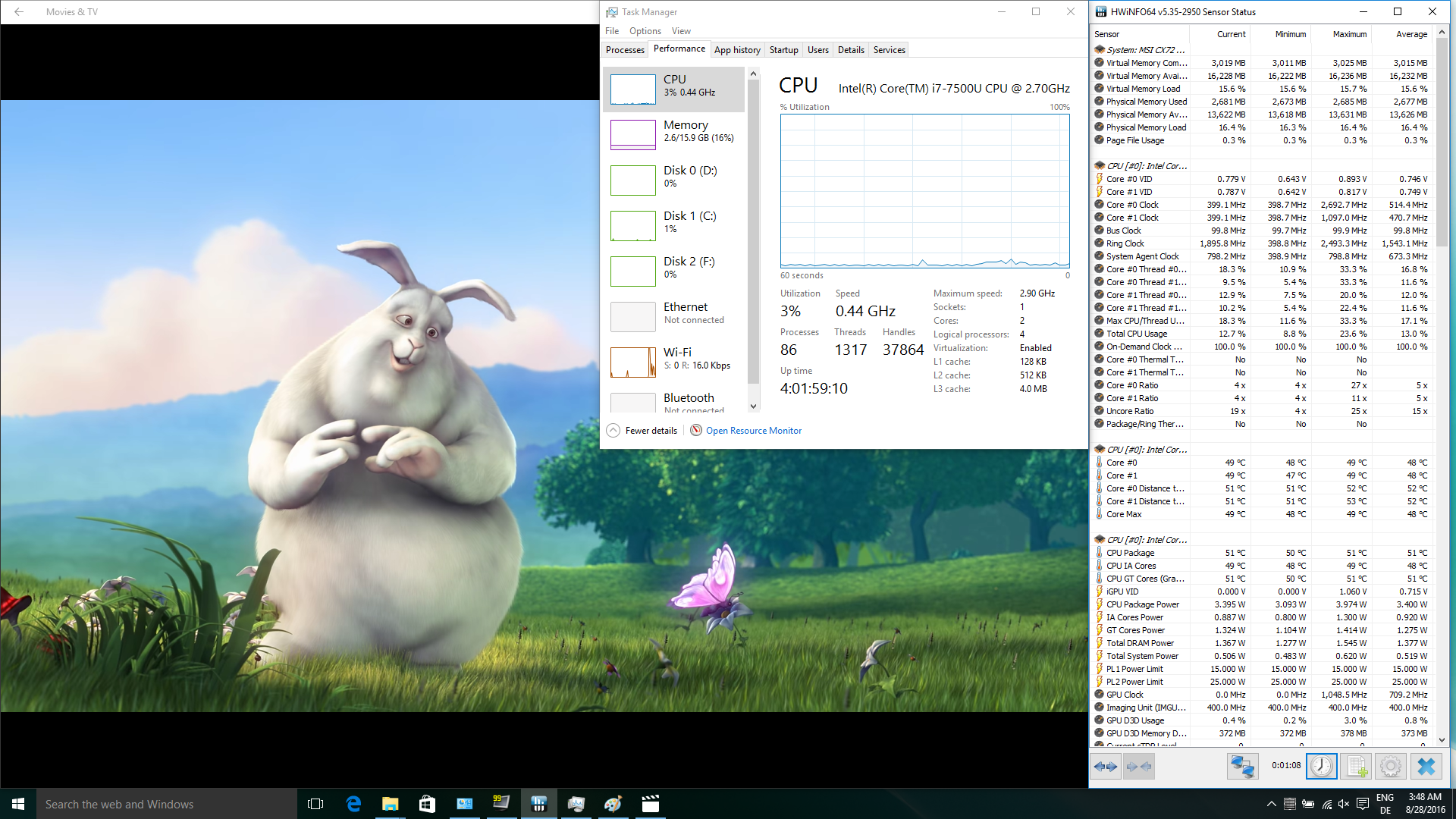Click the HWiNFO expand columns arrows button
The width and height of the screenshot is (1456, 819).
(x=1106, y=767)
